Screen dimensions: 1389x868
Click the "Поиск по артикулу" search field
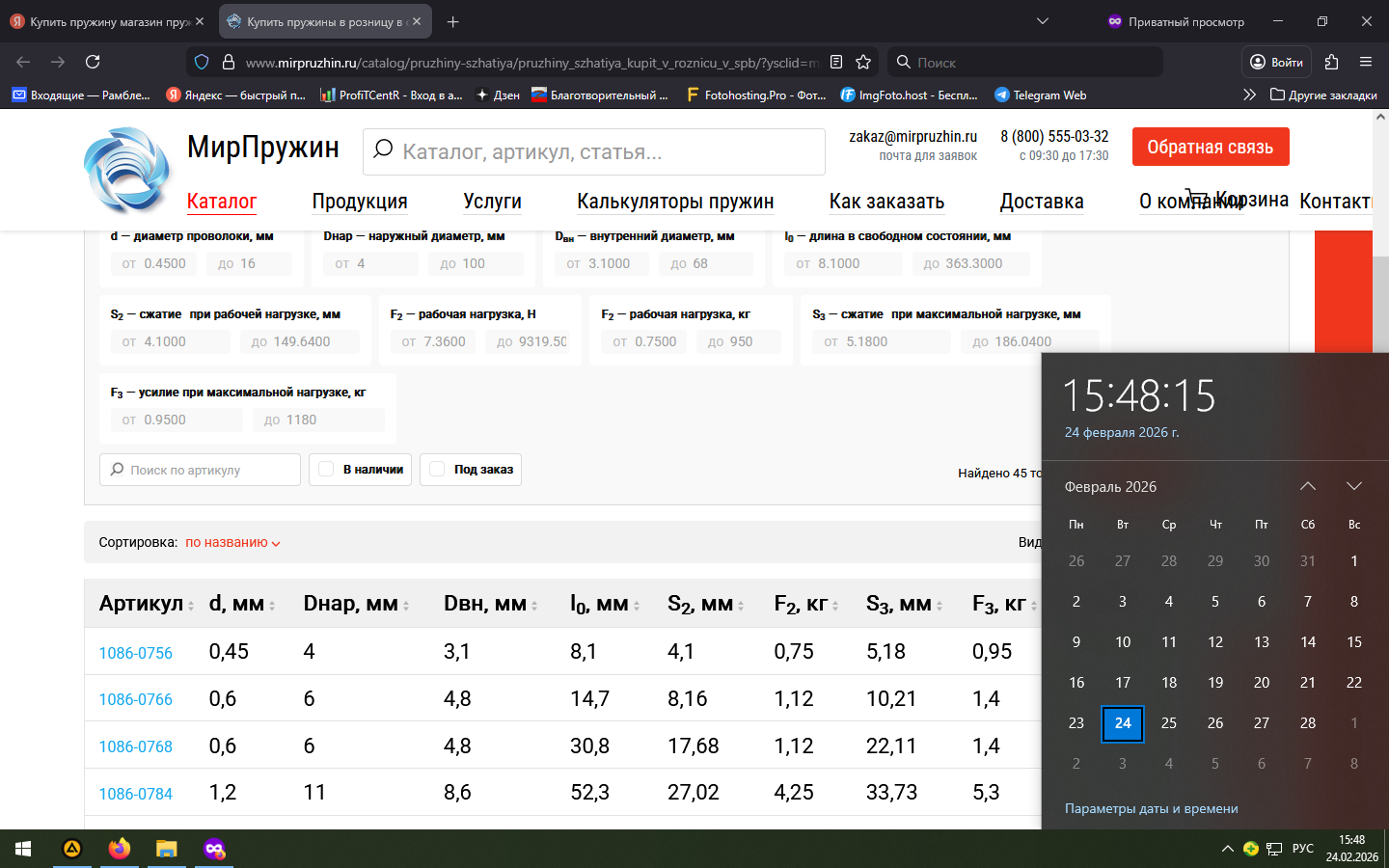pos(201,470)
